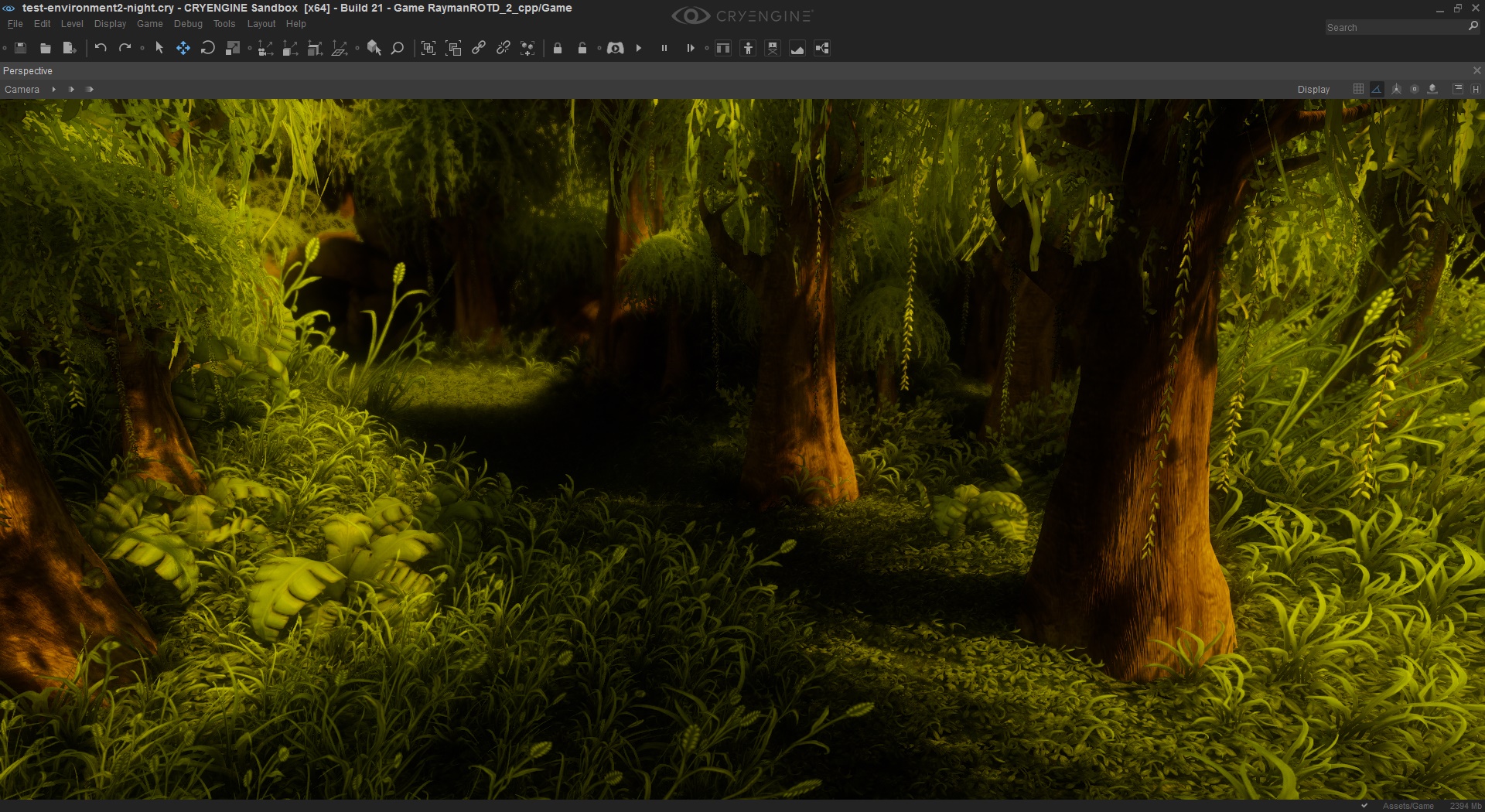Screen dimensions: 1485x812
Task: Activate the Scale tool
Action: tap(232, 48)
